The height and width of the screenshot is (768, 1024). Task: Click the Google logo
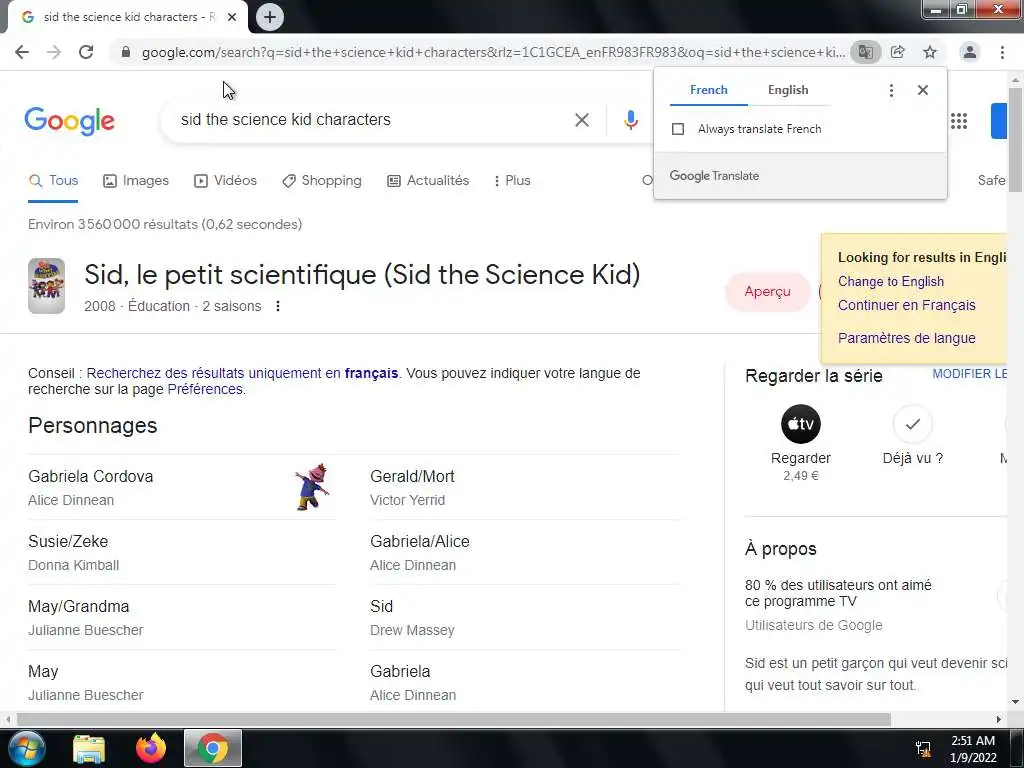(x=69, y=121)
